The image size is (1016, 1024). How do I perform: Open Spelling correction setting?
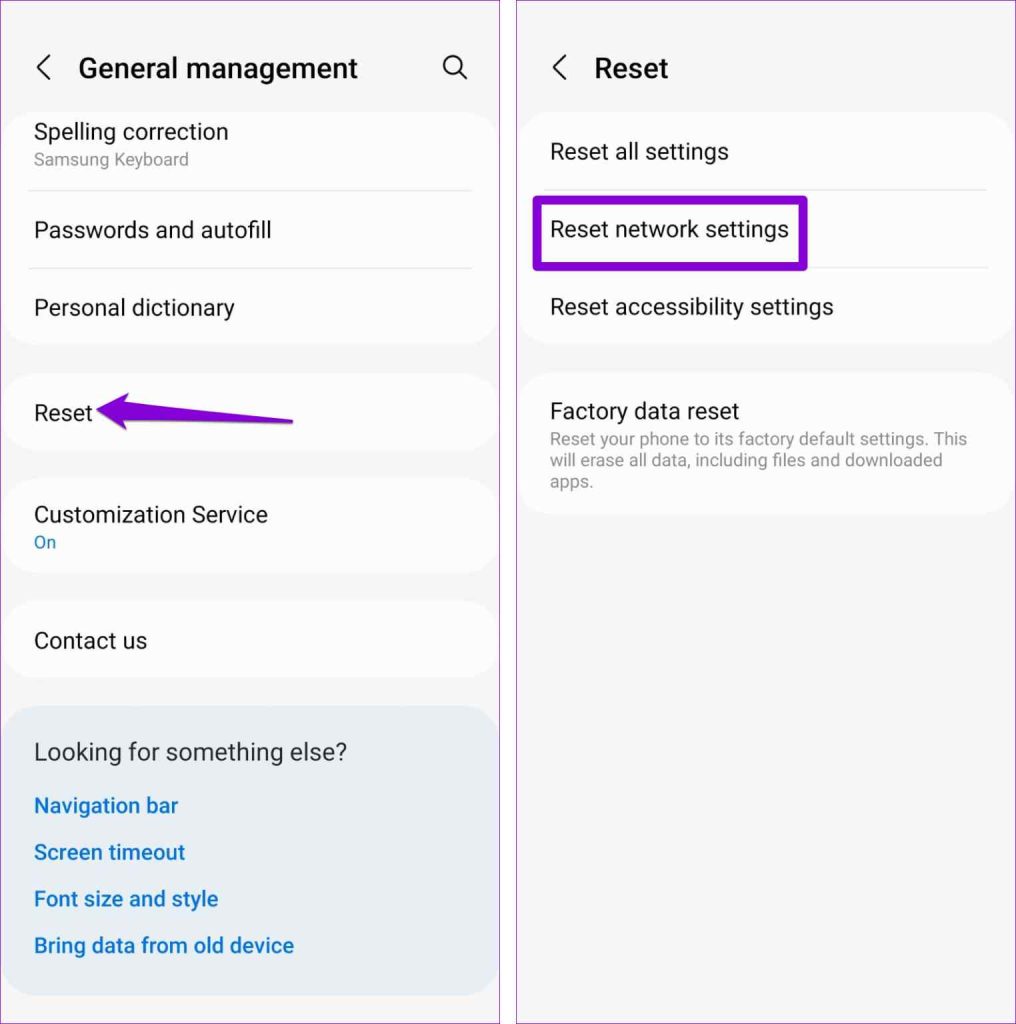click(131, 144)
